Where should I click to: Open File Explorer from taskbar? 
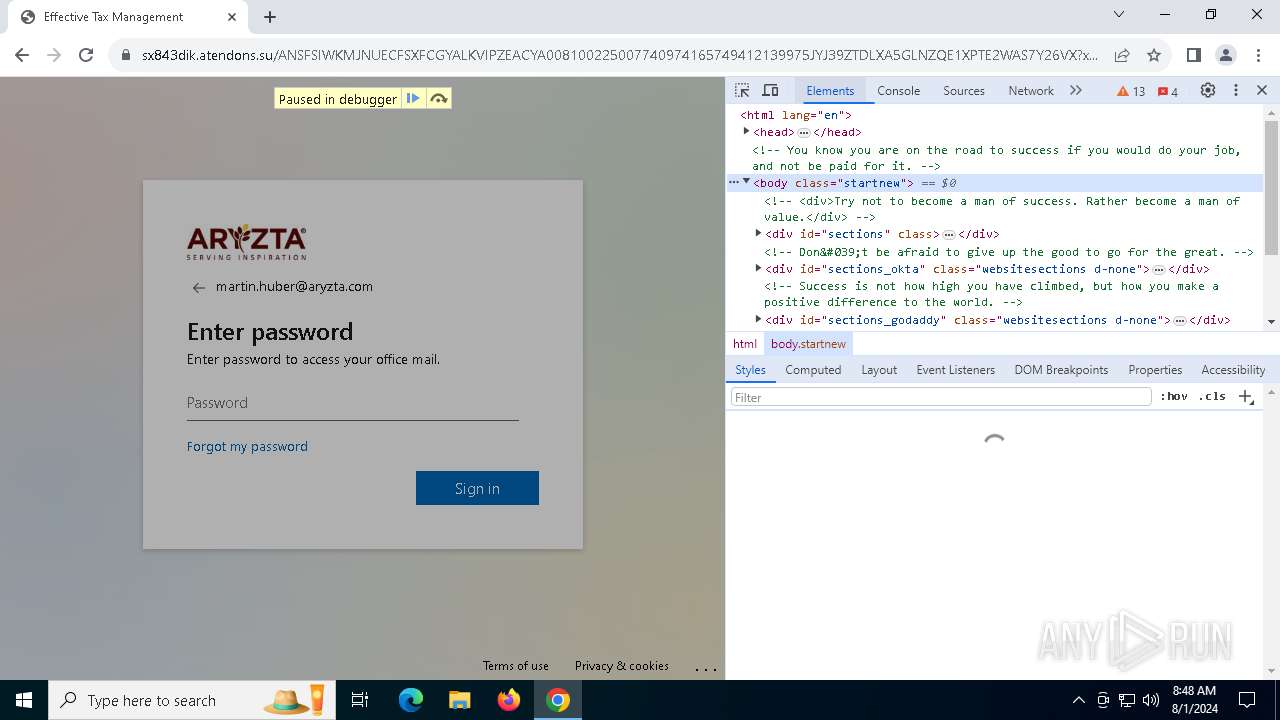point(459,700)
